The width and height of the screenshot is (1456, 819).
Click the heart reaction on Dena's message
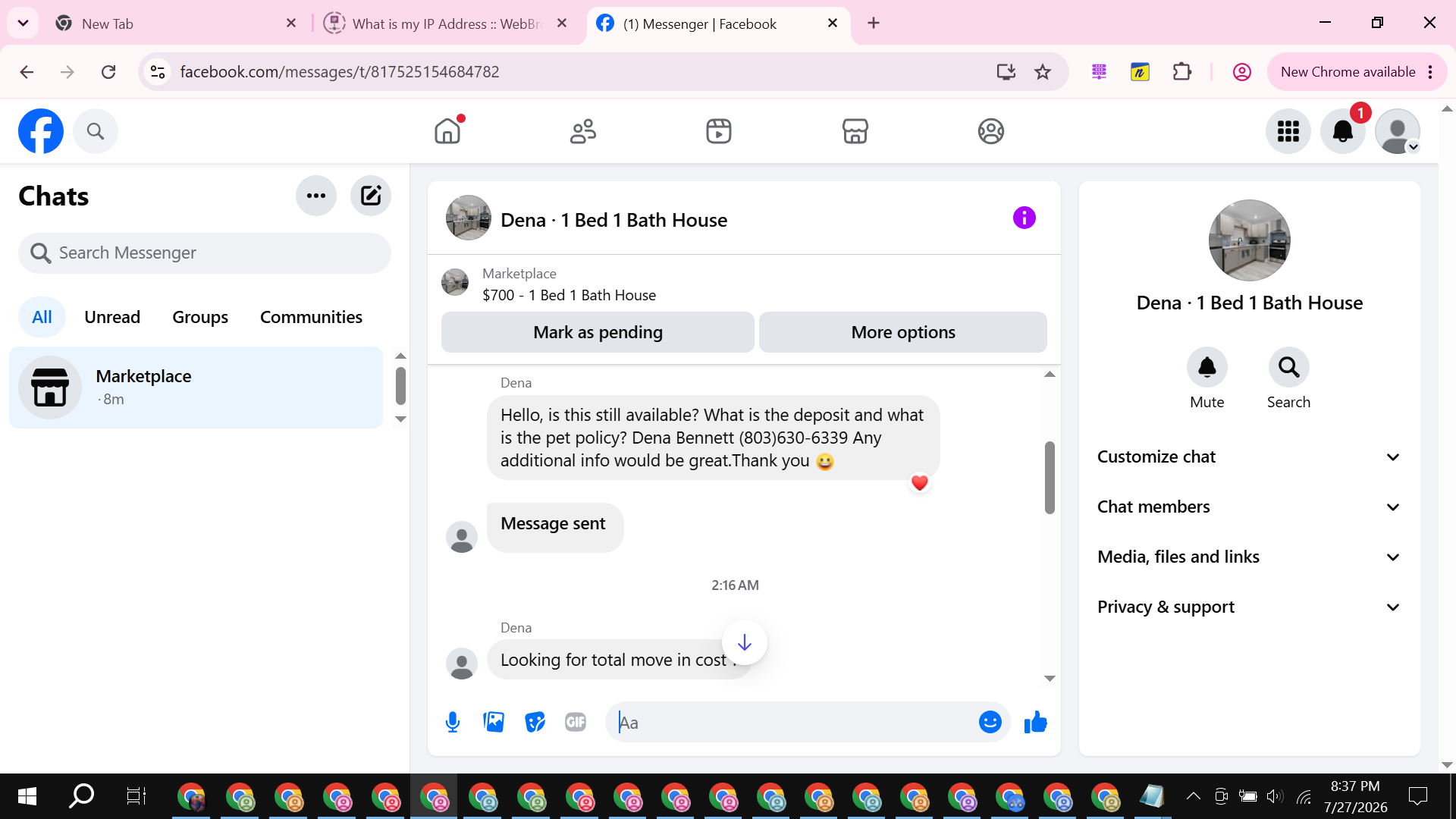[x=920, y=483]
